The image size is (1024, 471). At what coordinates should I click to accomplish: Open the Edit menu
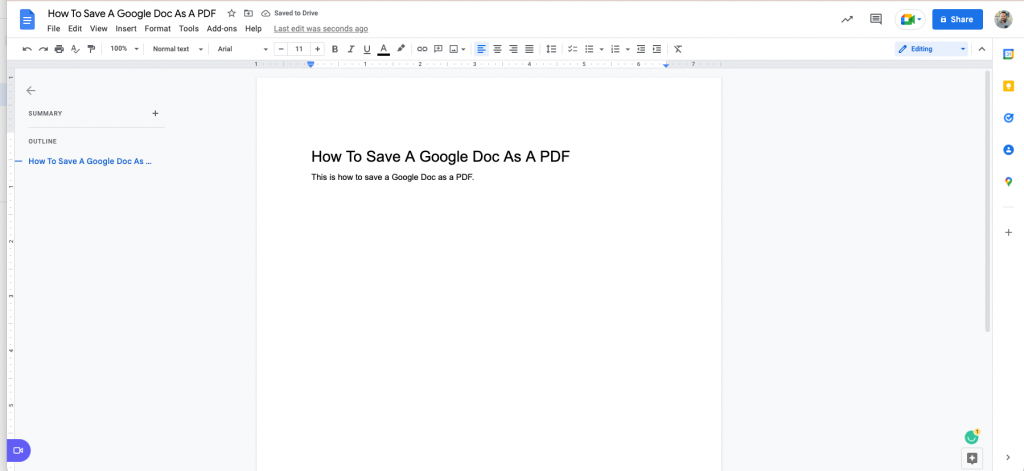coord(75,29)
